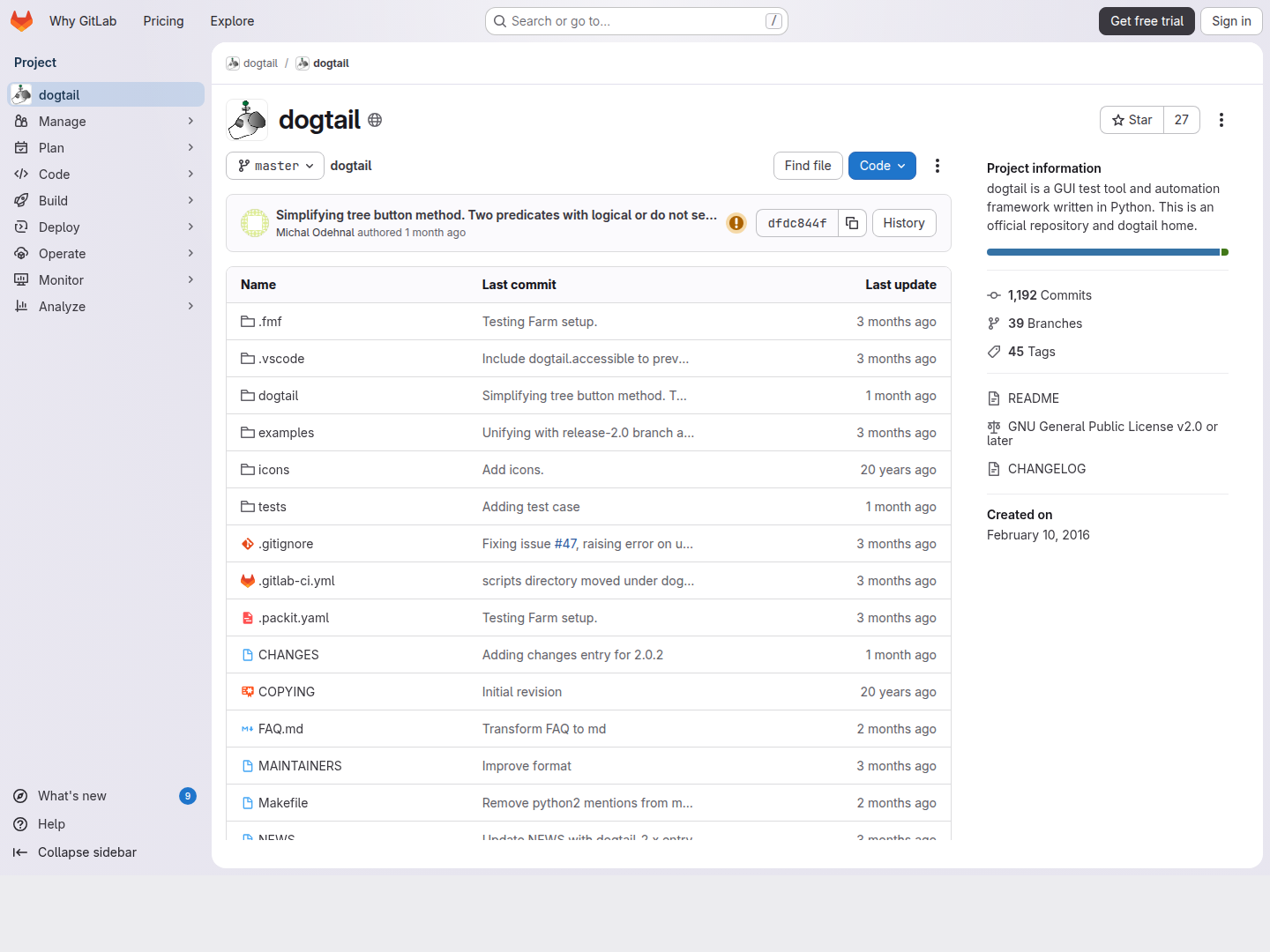This screenshot has height=952, width=1270.
Task: Click the What's new badge count 9
Action: tap(188, 796)
